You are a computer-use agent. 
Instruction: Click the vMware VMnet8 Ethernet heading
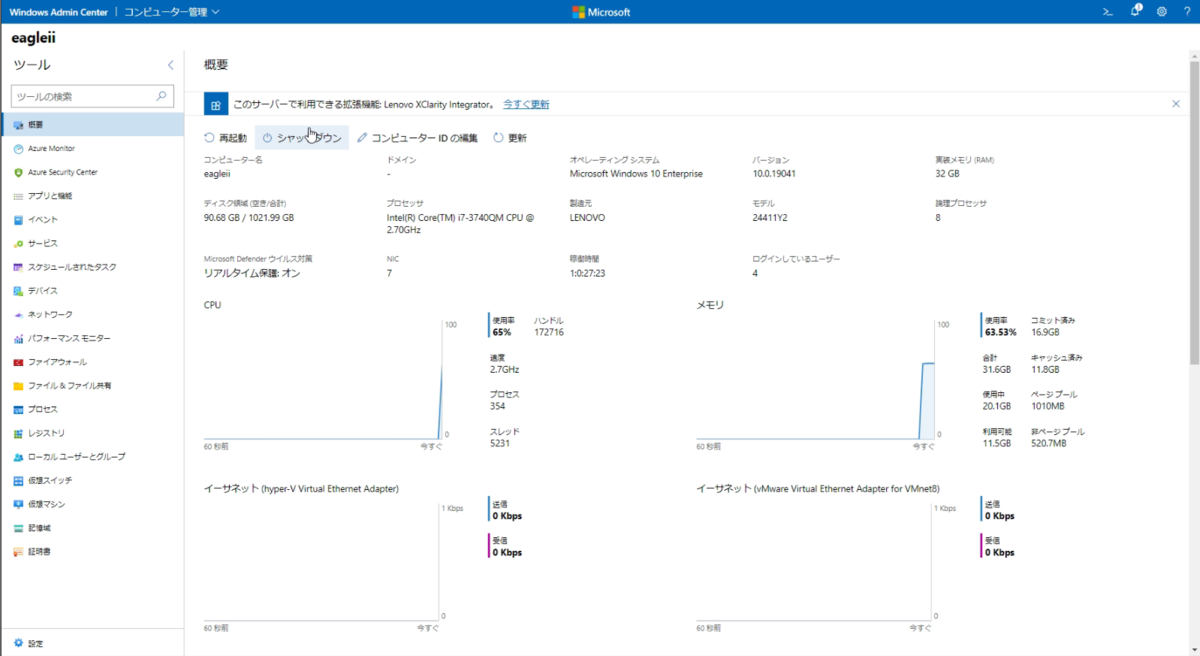click(817, 489)
